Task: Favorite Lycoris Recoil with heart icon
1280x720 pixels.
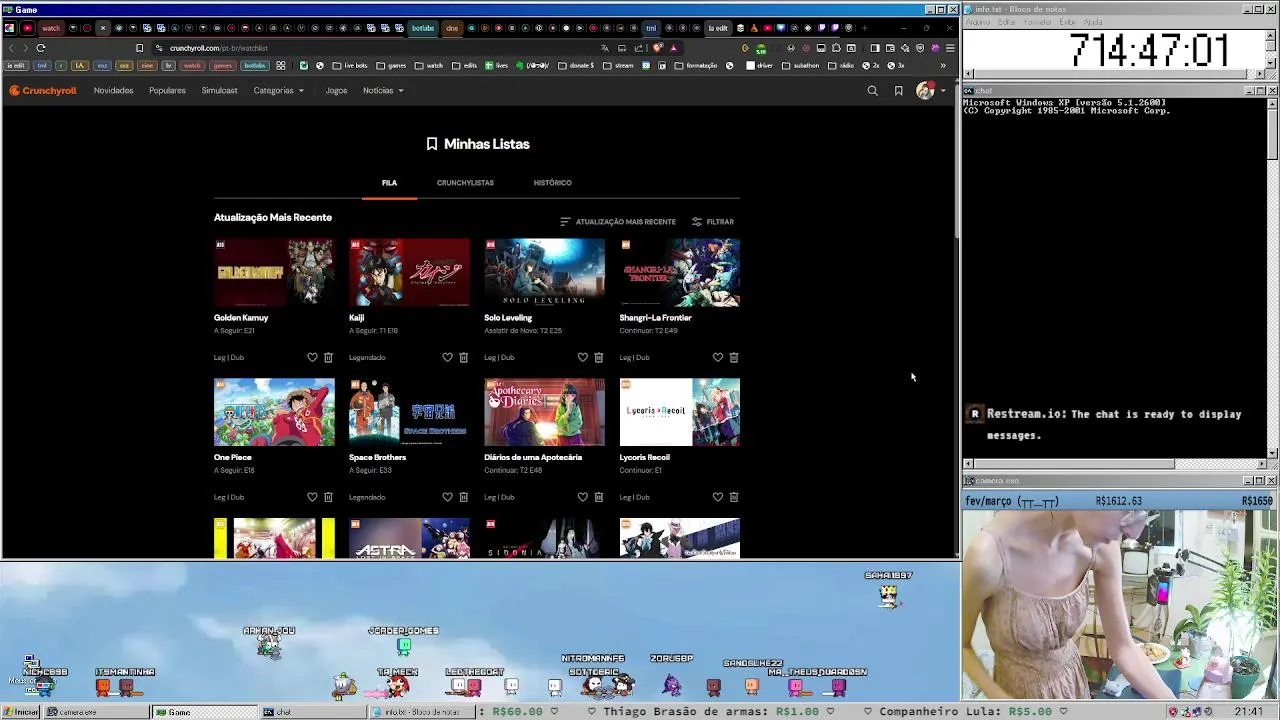Action: point(717,497)
